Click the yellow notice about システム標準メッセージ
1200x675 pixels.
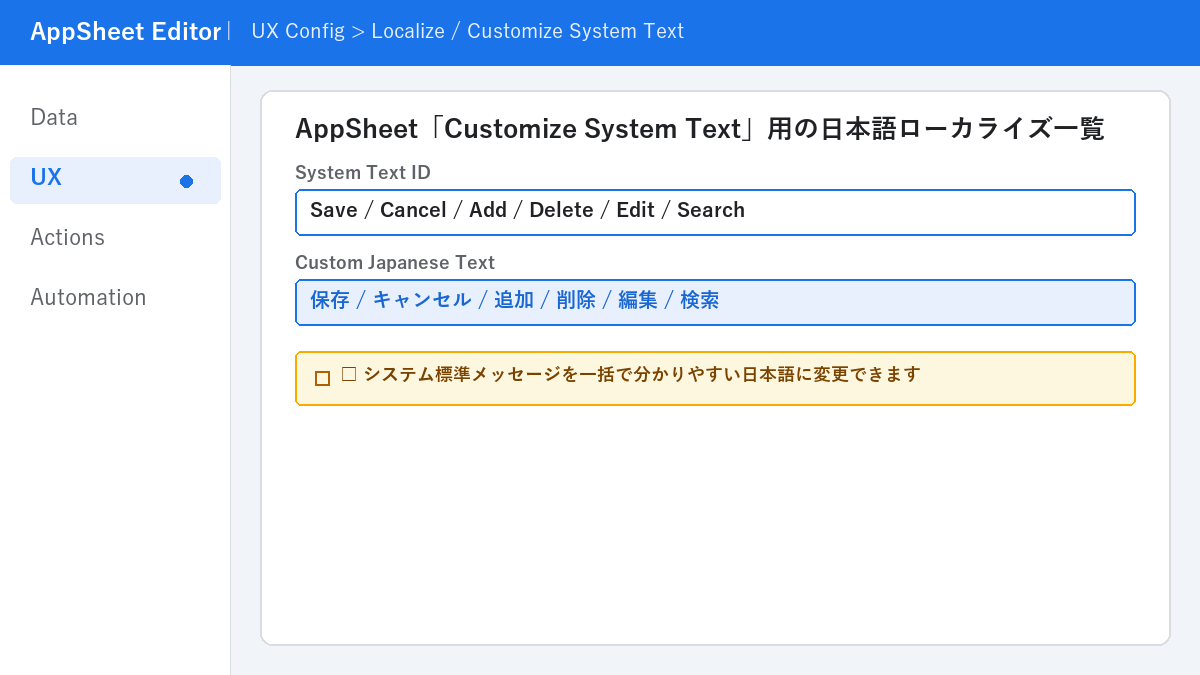(x=715, y=378)
